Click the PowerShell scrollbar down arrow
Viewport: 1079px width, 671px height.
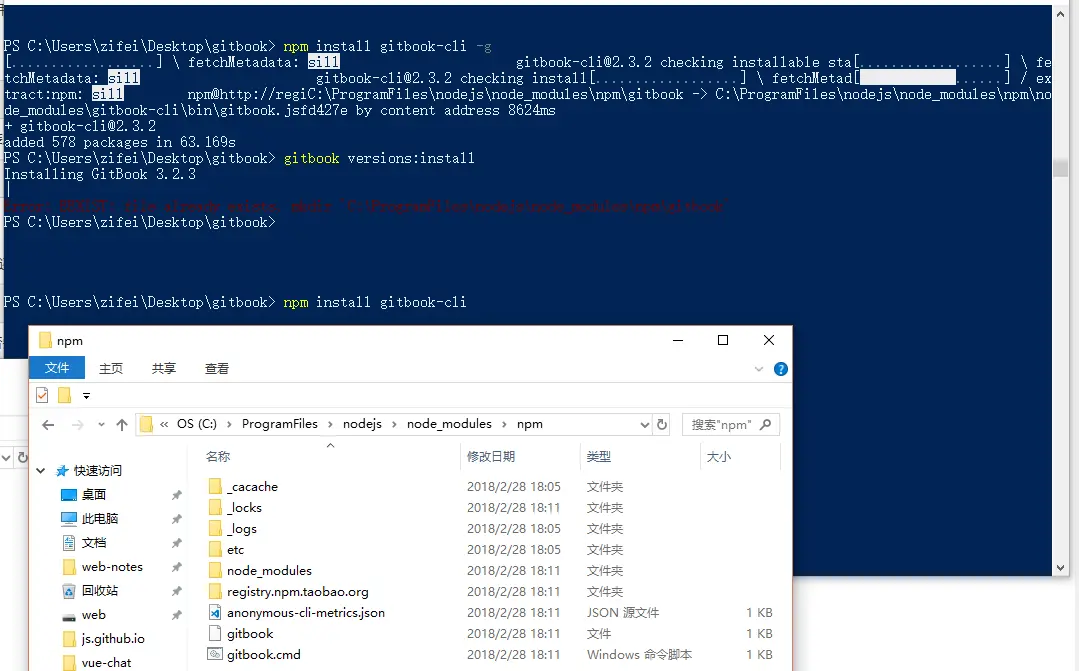[x=1060, y=568]
